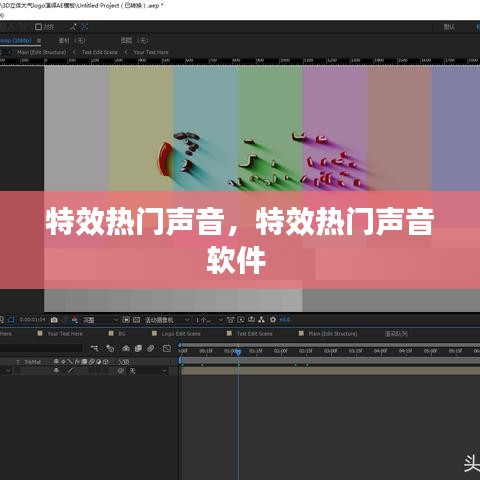The height and width of the screenshot is (480, 480).
Task: Click the timeline layer search field
Action: click(x=41, y=348)
